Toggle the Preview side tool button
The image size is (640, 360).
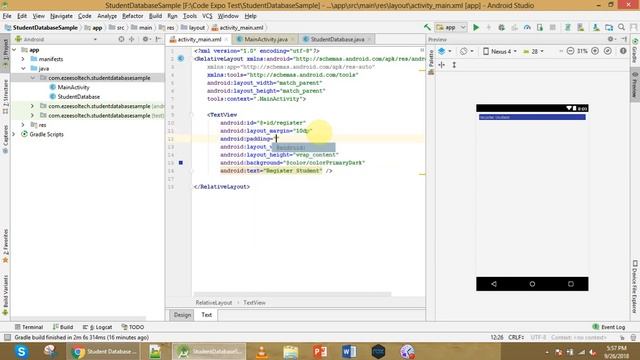(635, 85)
